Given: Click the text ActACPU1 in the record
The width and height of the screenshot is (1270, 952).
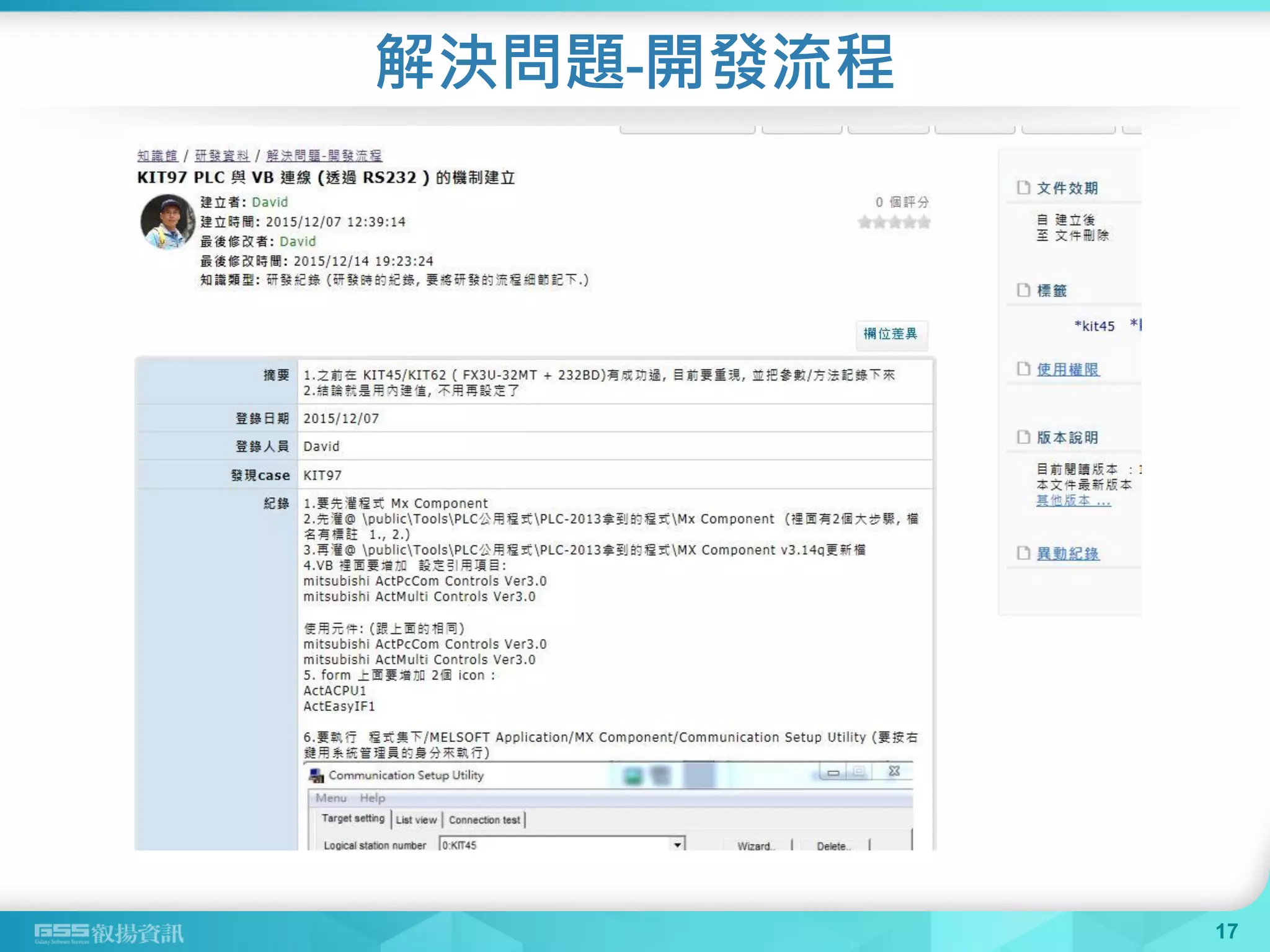Looking at the screenshot, I should pyautogui.click(x=335, y=690).
